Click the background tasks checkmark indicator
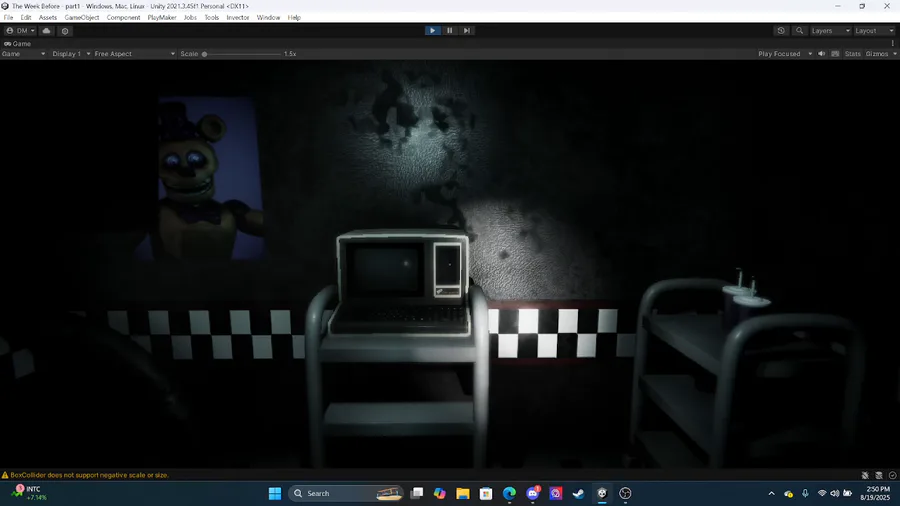900x506 pixels. (893, 475)
